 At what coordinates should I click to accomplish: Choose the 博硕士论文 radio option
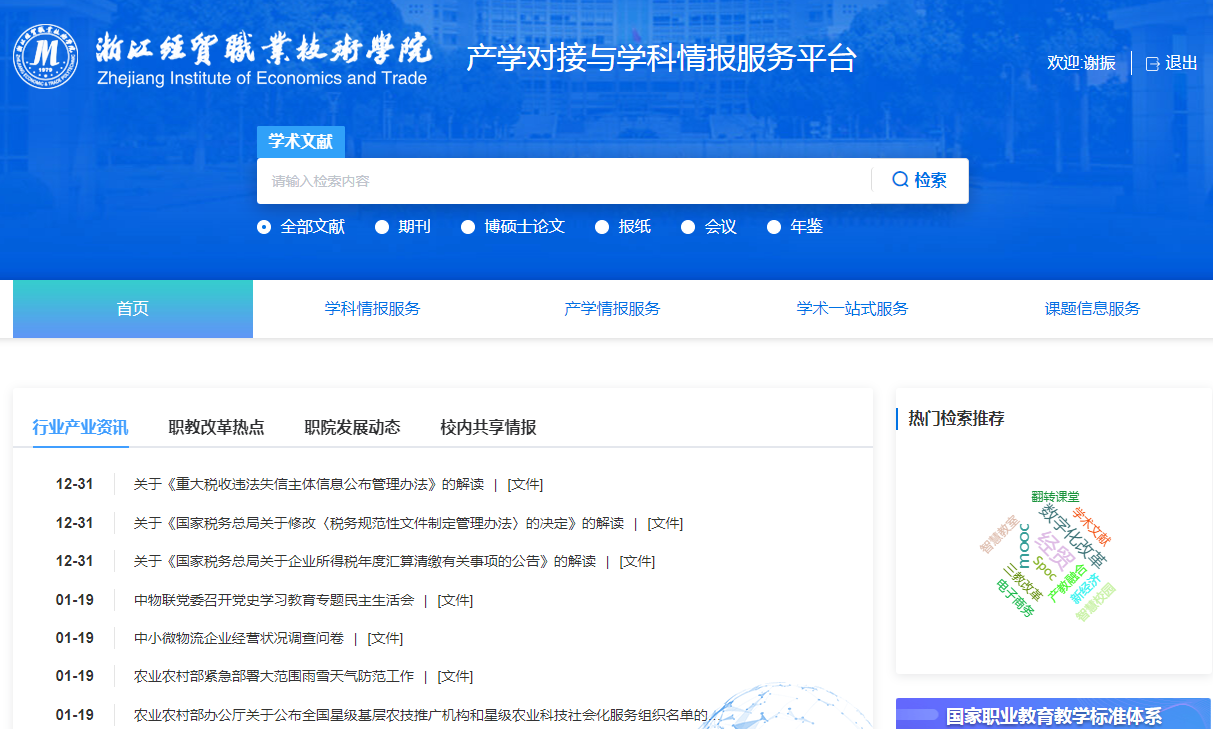point(468,227)
